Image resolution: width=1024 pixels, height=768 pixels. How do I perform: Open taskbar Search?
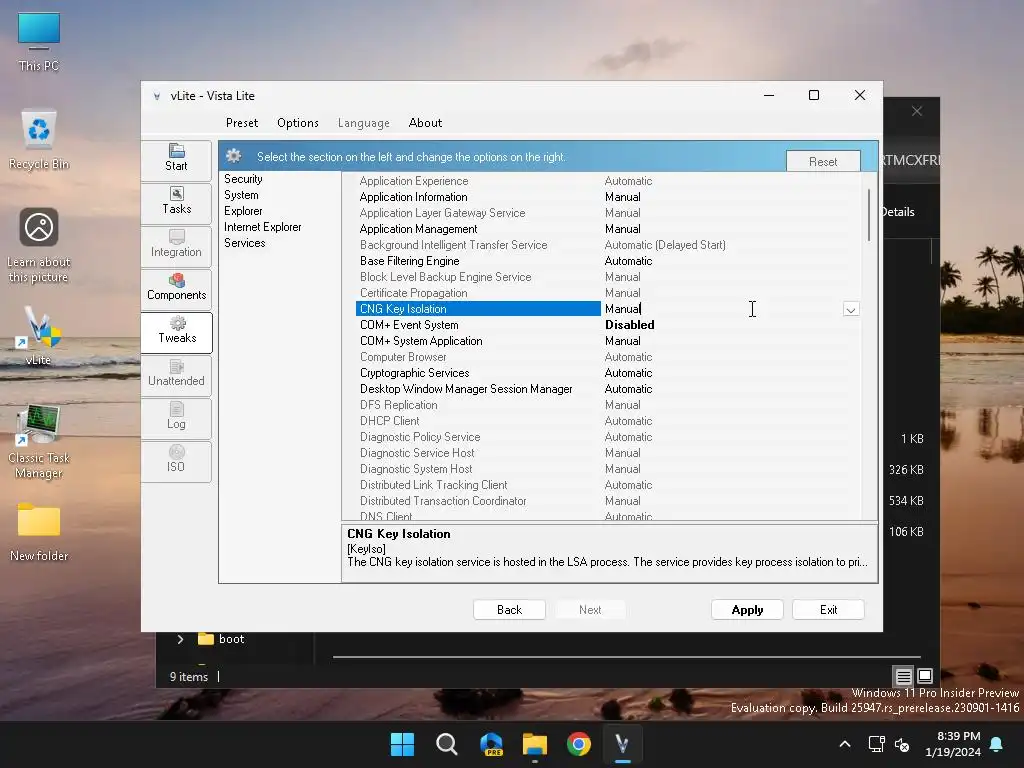click(x=447, y=744)
